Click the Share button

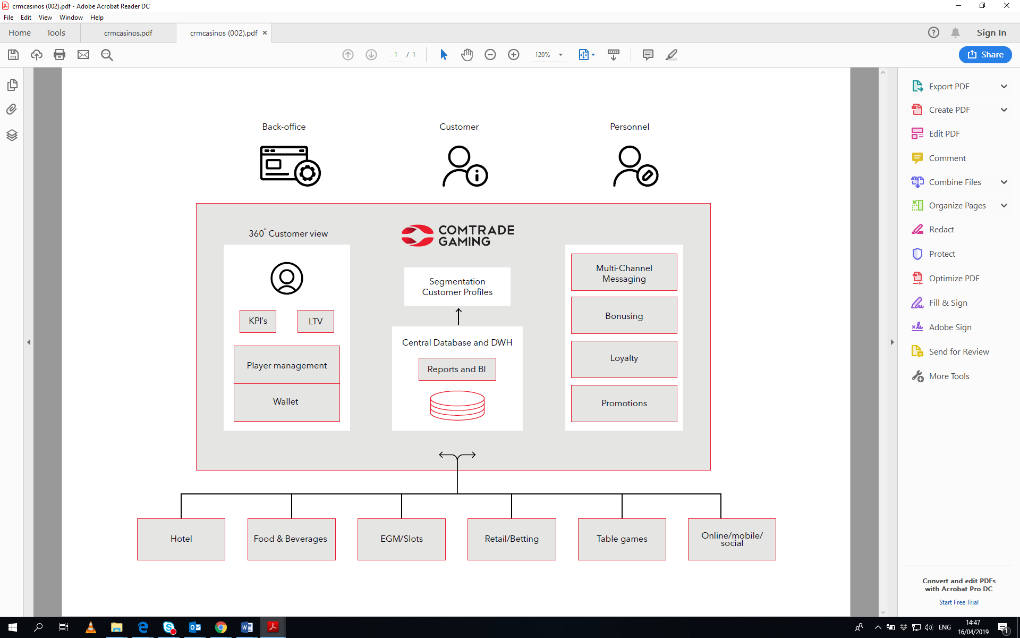click(x=985, y=55)
